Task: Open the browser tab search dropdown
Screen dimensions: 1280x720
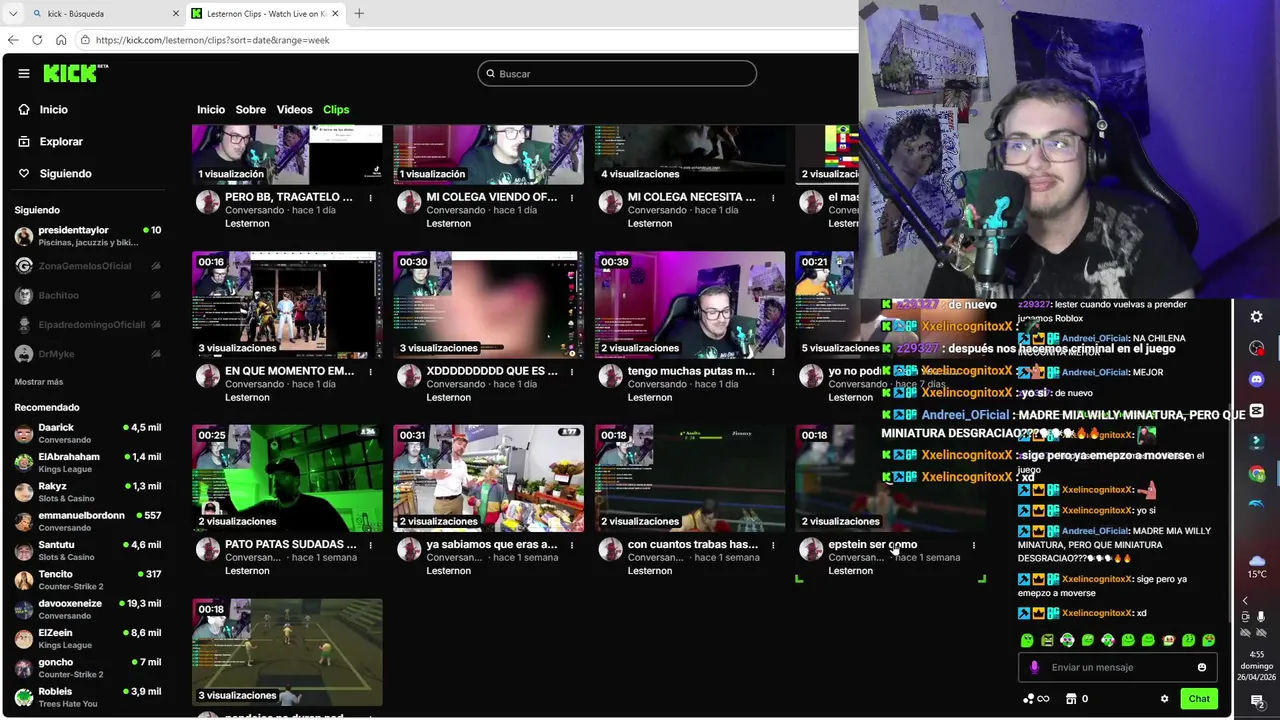Action: pyautogui.click(x=13, y=14)
